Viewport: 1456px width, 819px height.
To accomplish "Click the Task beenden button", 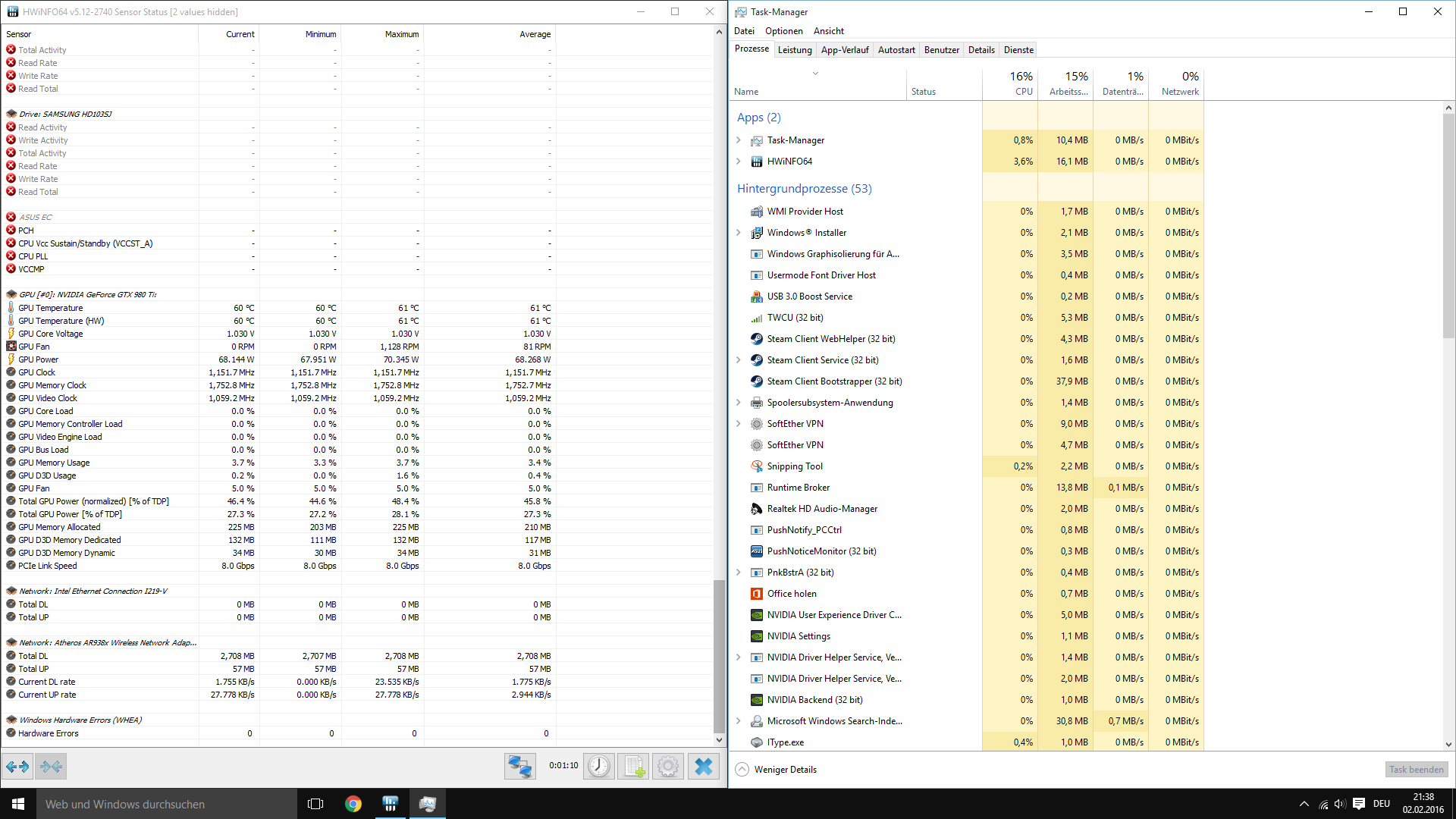I will [1416, 770].
